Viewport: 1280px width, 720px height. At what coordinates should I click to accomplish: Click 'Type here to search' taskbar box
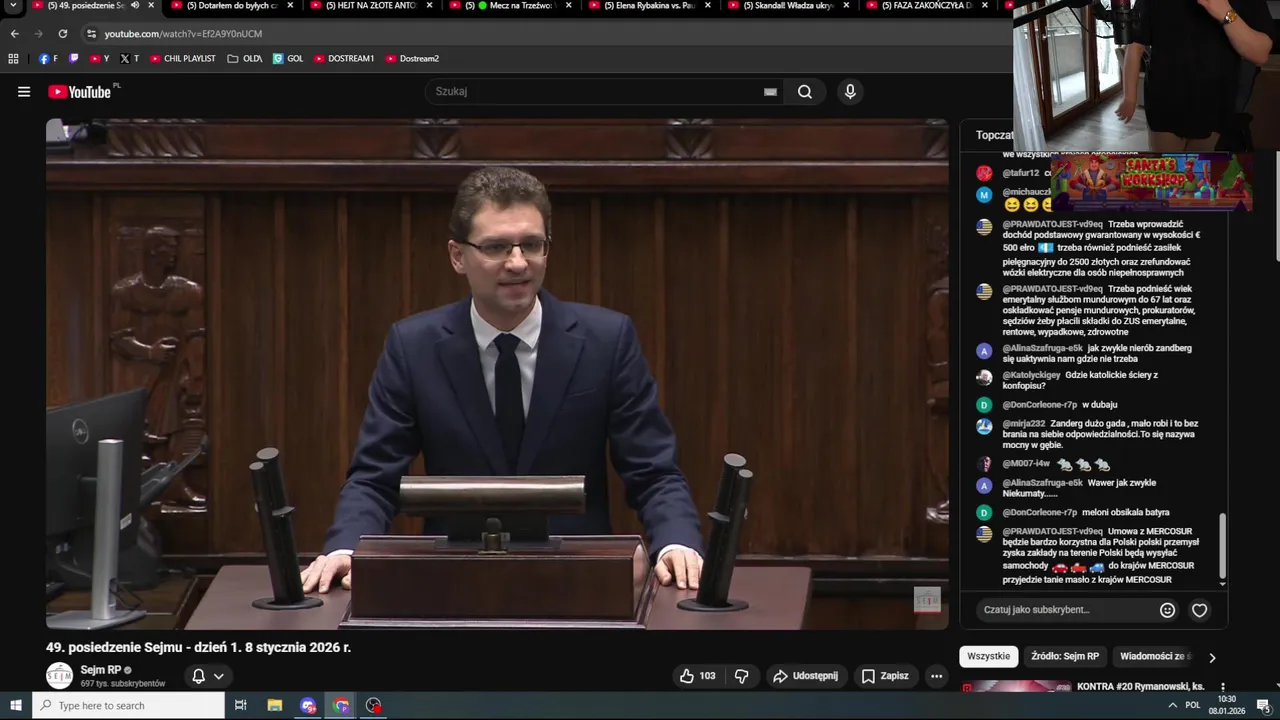[x=128, y=706]
